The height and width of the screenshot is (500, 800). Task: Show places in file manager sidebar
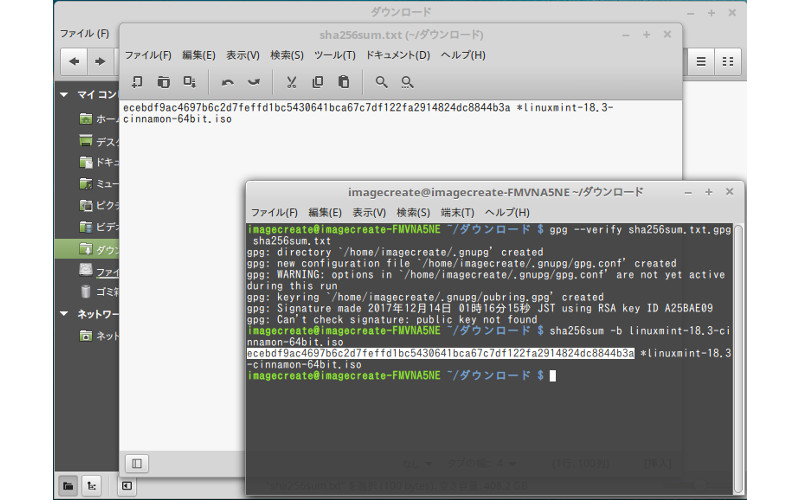point(68,485)
